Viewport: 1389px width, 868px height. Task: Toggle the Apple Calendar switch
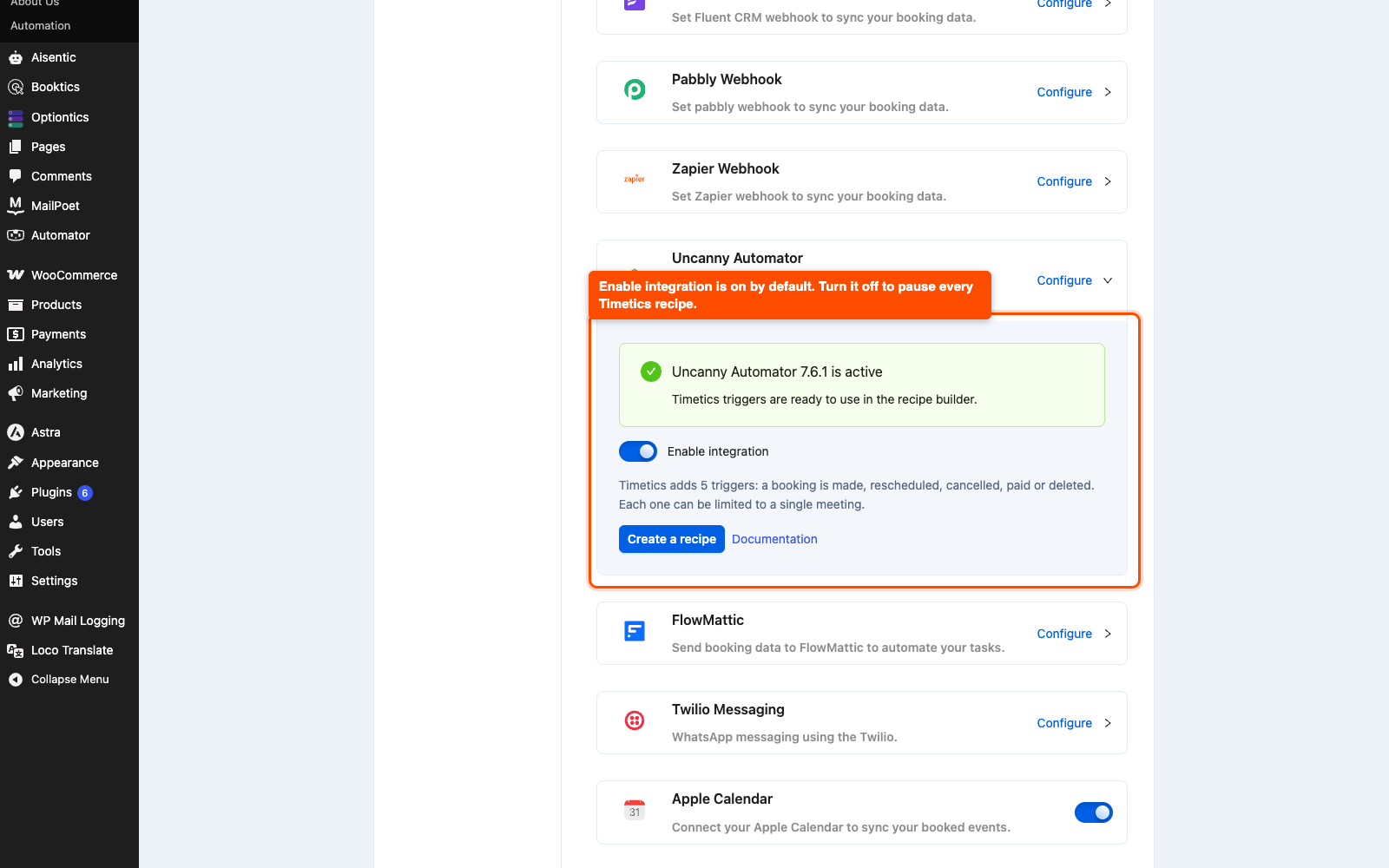(x=1094, y=812)
